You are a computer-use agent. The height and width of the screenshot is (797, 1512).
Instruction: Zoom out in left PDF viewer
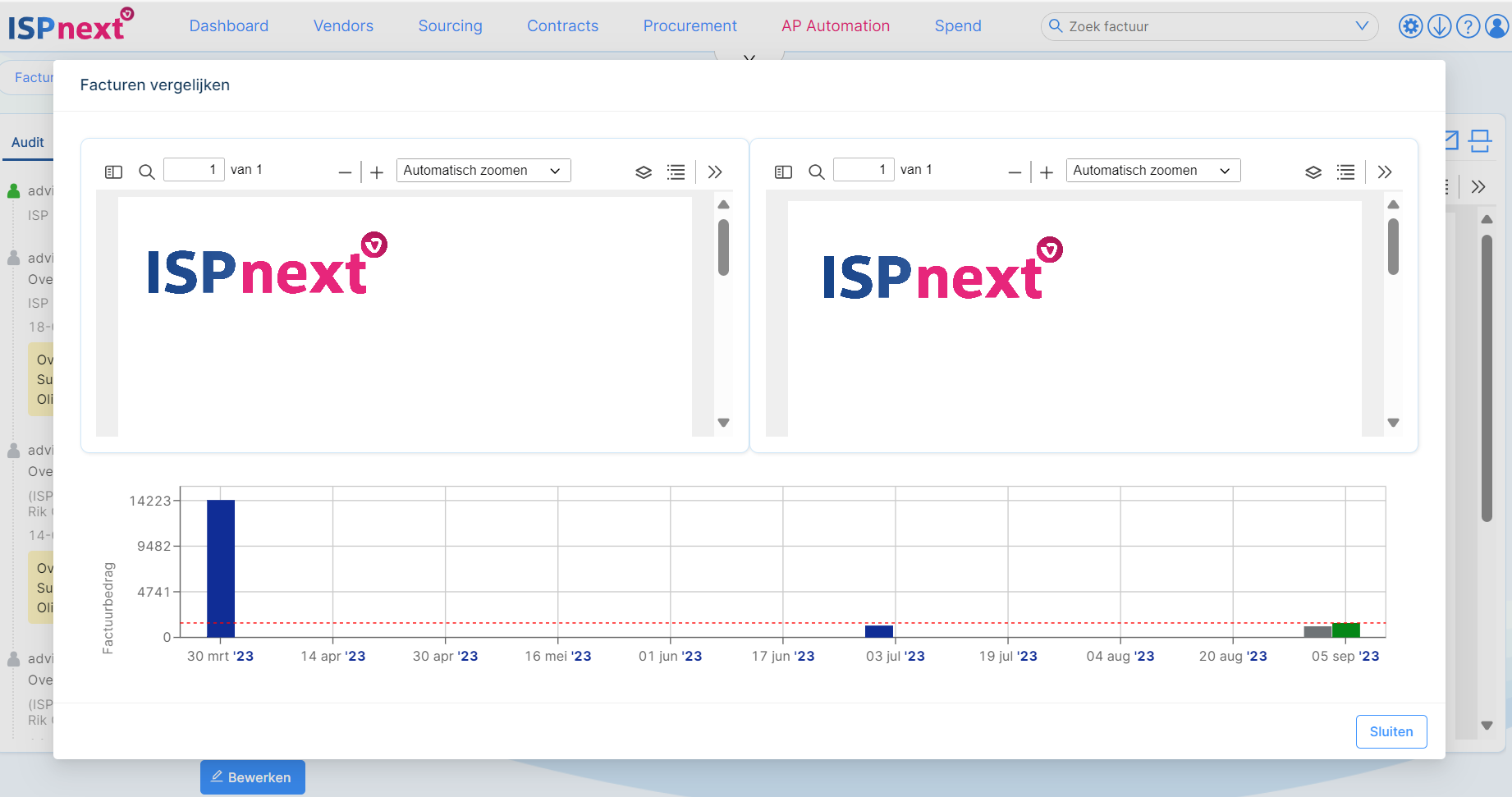[345, 172]
